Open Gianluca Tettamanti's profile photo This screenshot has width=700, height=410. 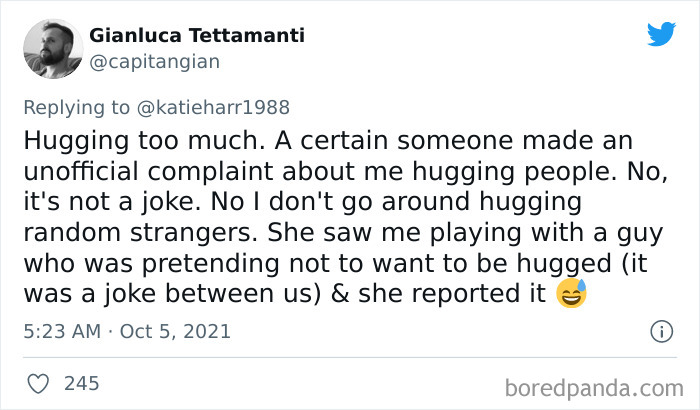tap(51, 48)
